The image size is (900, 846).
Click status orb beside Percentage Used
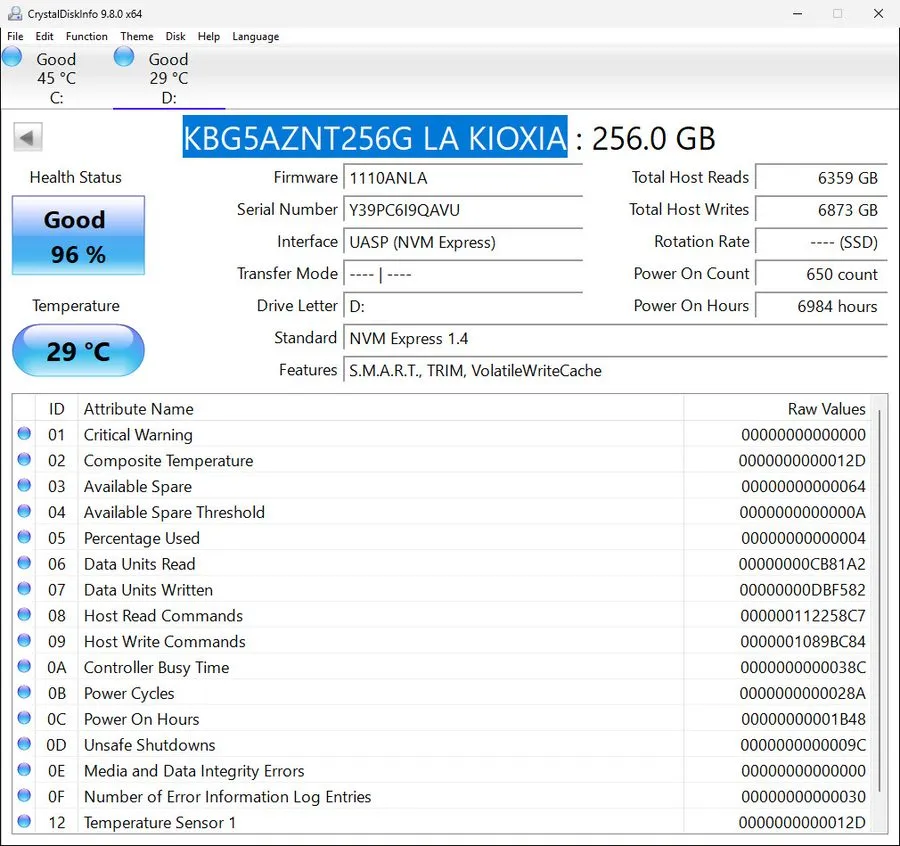(x=24, y=537)
